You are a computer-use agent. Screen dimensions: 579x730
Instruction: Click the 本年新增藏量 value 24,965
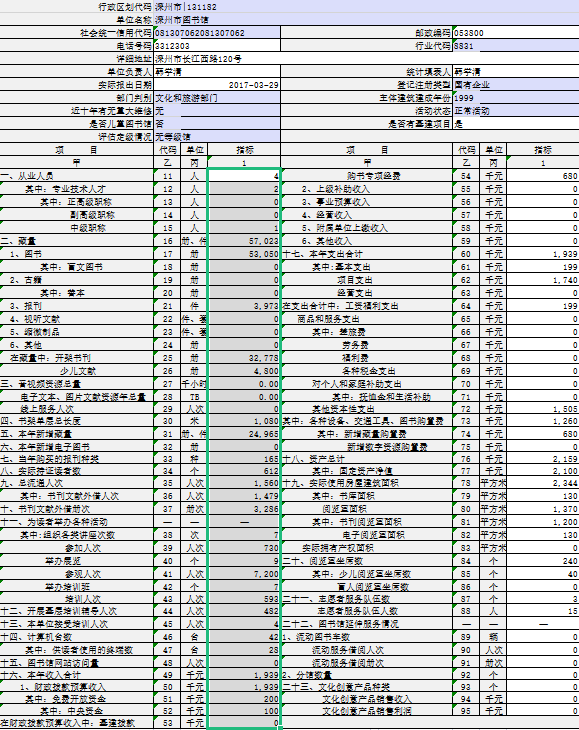(x=244, y=434)
